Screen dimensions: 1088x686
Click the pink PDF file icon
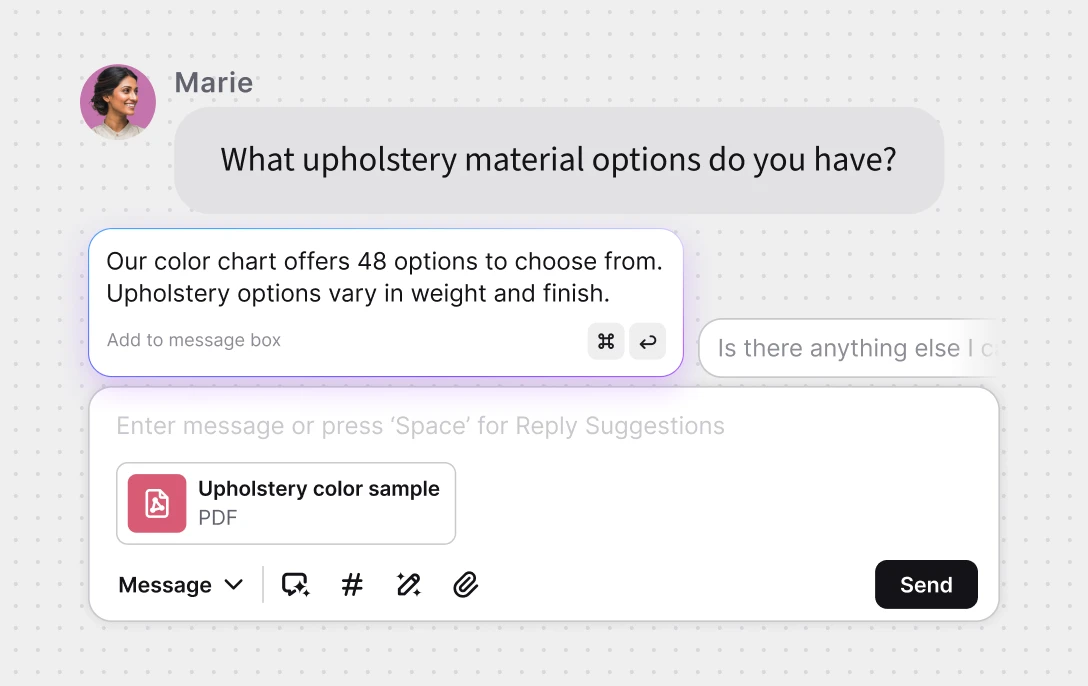(156, 503)
